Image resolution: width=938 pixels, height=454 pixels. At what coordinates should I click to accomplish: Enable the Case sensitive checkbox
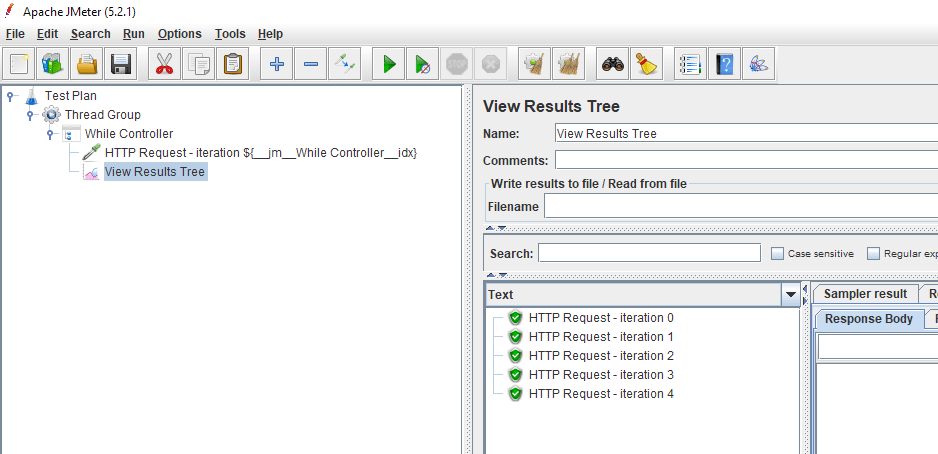777,254
